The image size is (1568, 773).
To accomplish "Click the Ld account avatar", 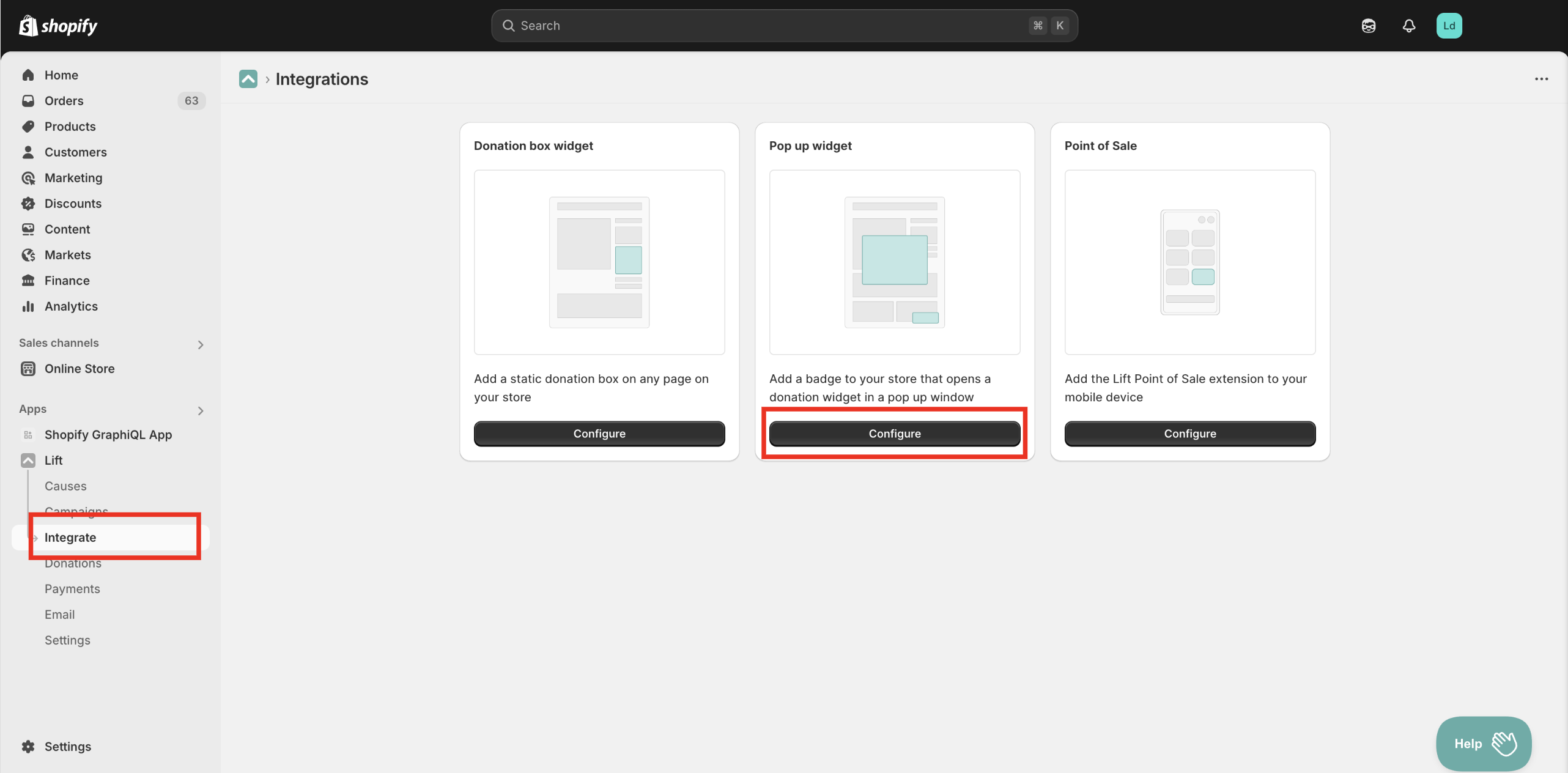I will [1449, 26].
